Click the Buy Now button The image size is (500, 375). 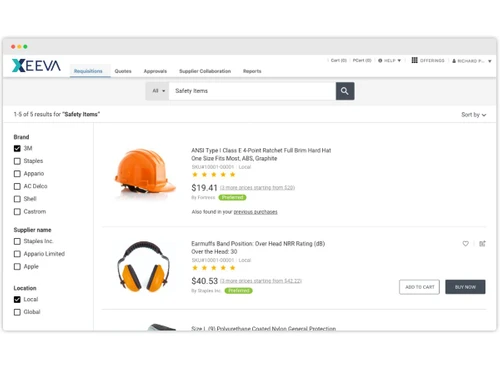click(x=465, y=287)
